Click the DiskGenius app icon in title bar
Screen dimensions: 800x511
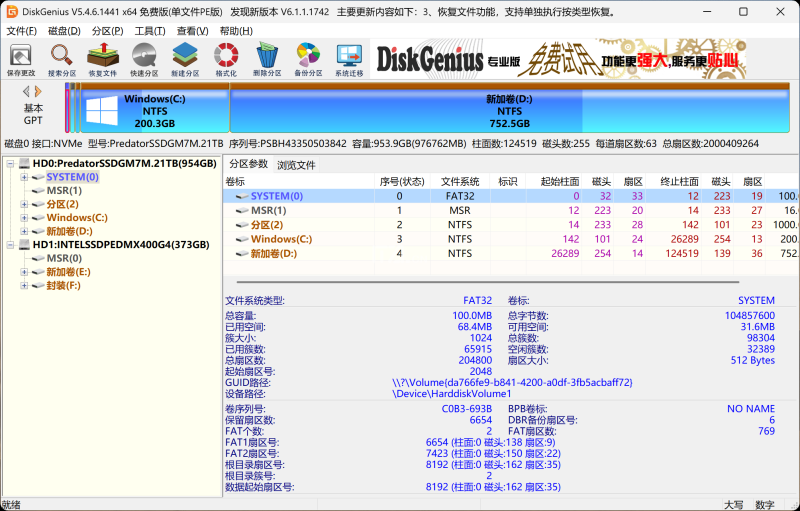click(12, 11)
